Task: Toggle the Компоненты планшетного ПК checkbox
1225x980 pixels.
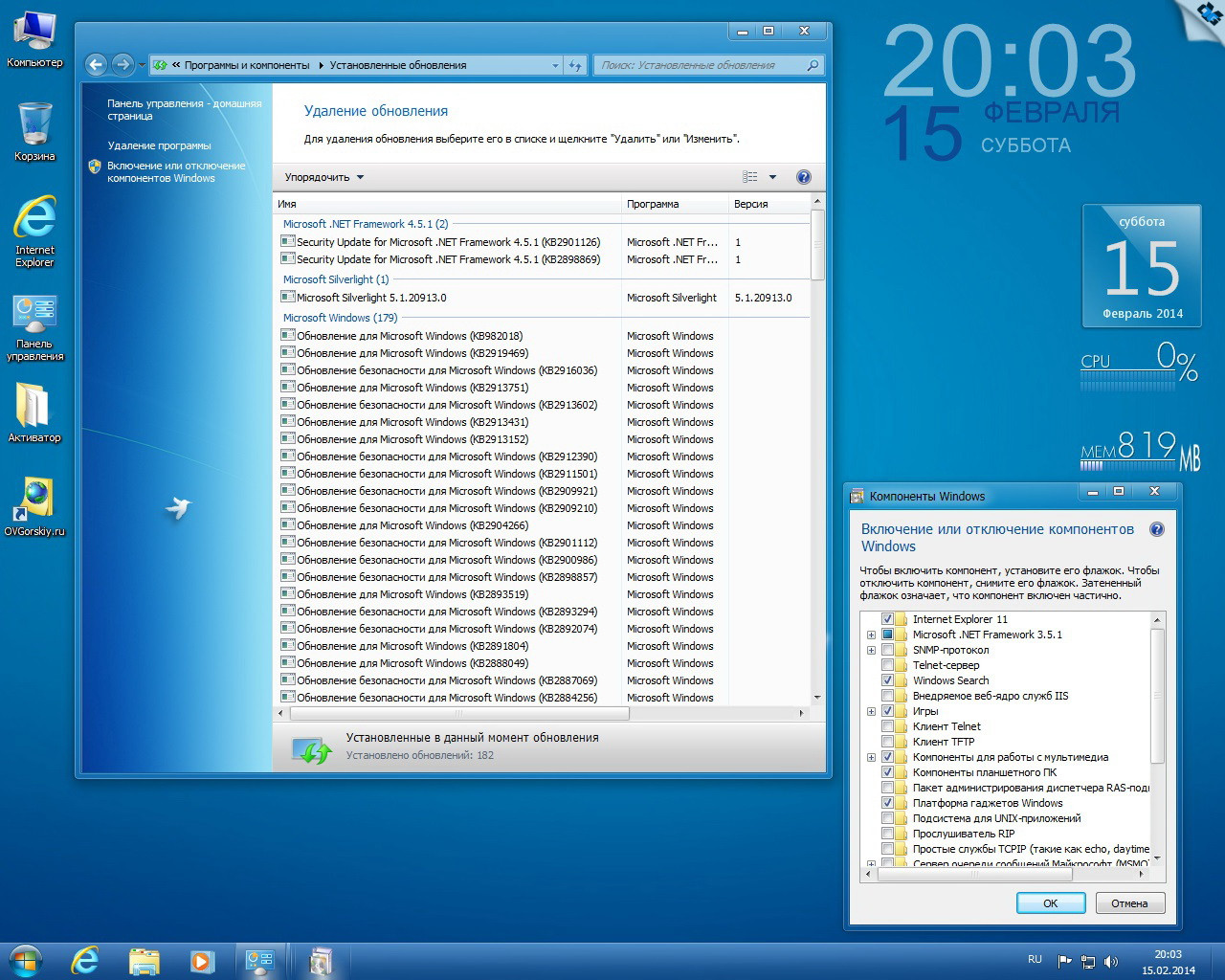Action: (x=887, y=772)
